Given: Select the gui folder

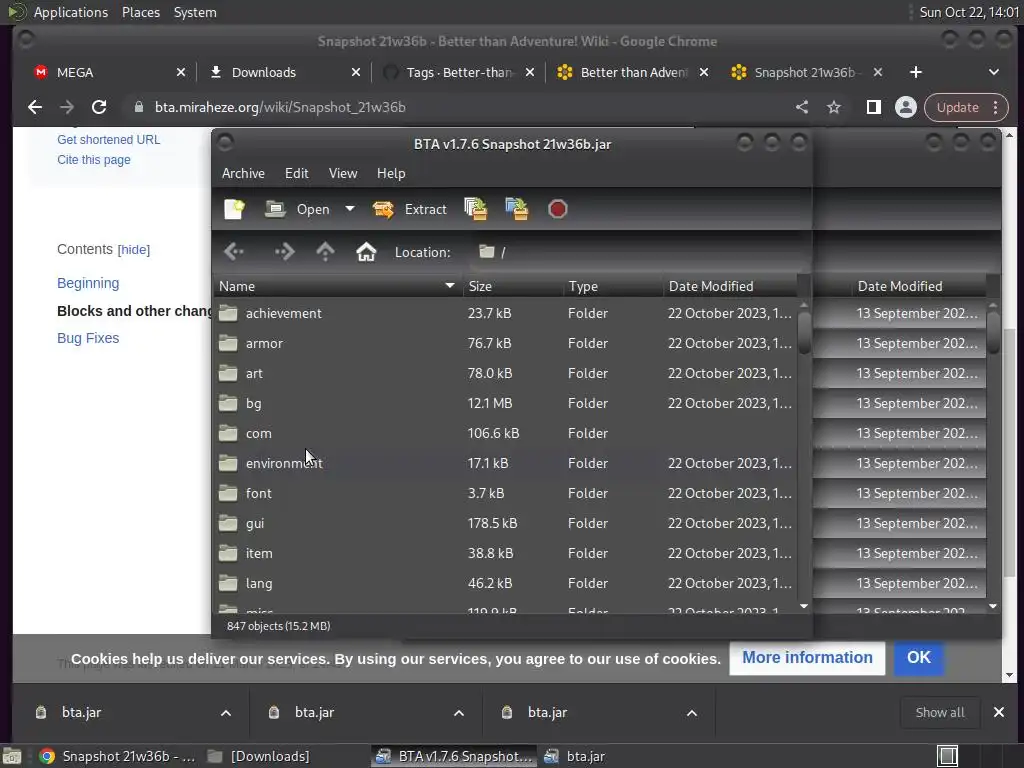Looking at the screenshot, I should (x=505, y=524).
